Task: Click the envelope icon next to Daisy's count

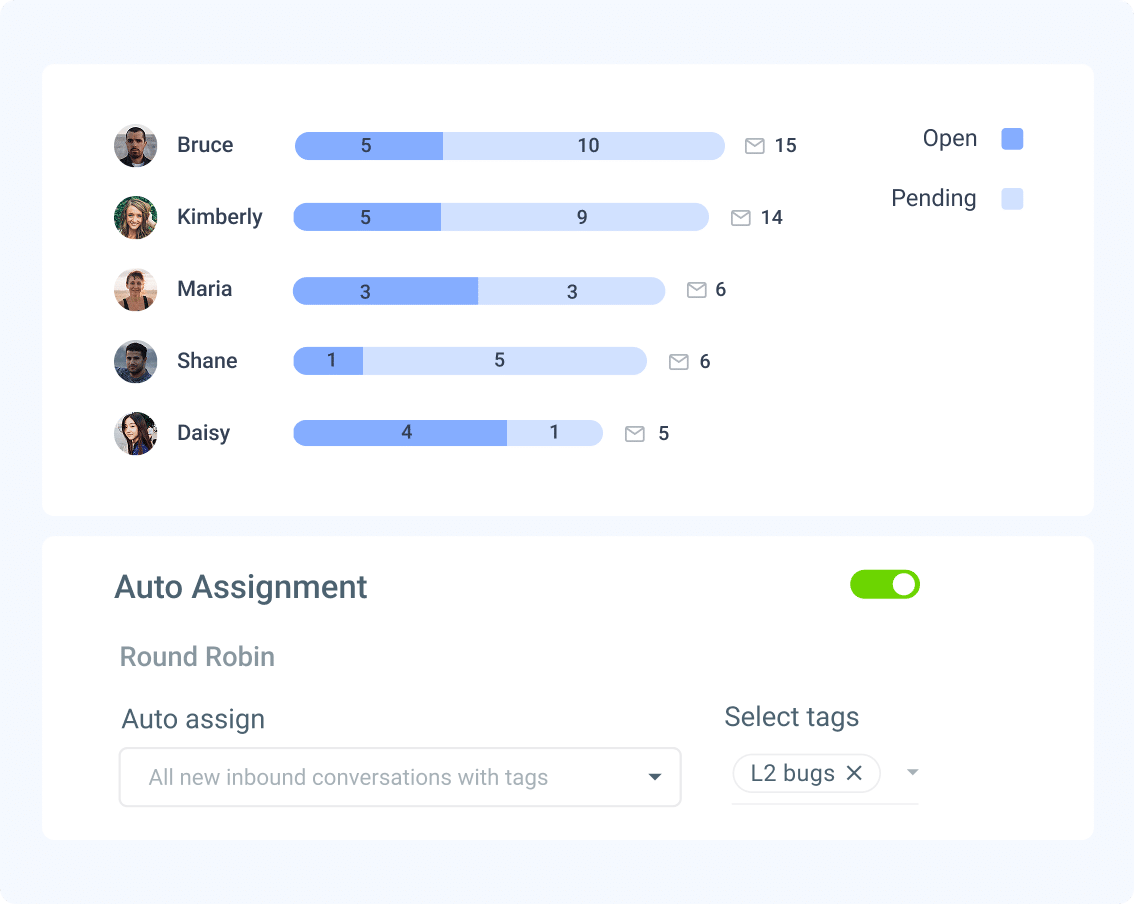Action: [633, 434]
